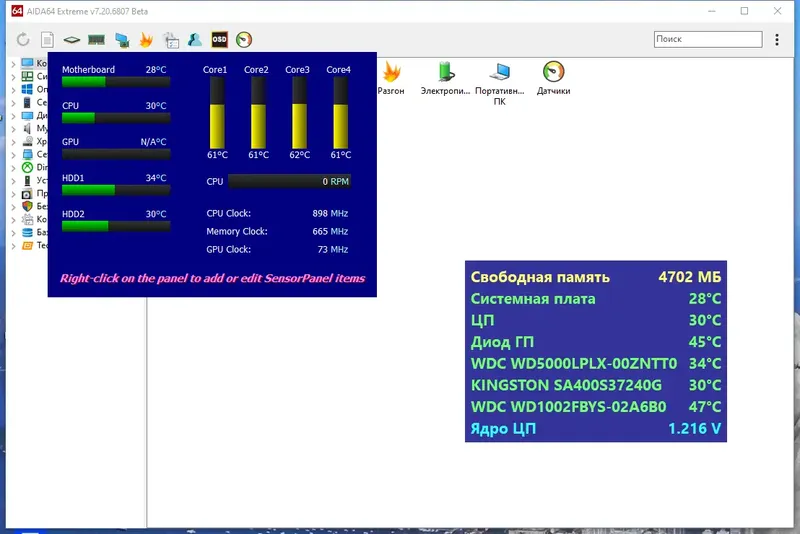Screen dimensions: 800x534
Task: Select the computer monitor tree icon
Action: point(28,63)
